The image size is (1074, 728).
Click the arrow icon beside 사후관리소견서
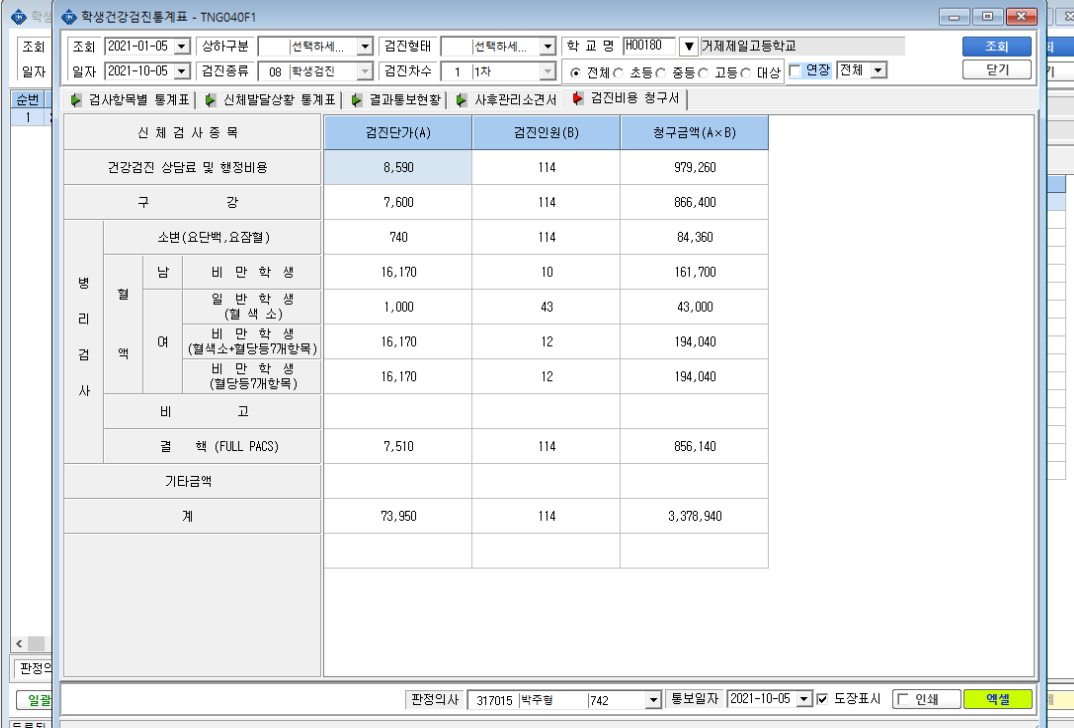(x=461, y=100)
